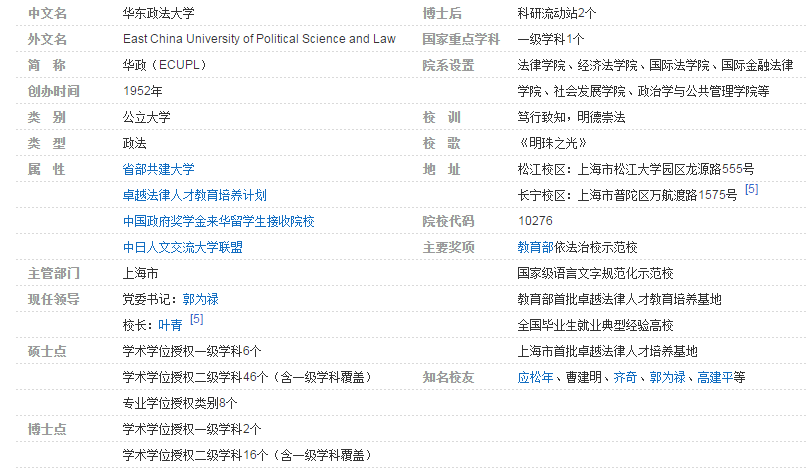Select the label 创办时间
The height and width of the screenshot is (476, 807).
(54, 91)
